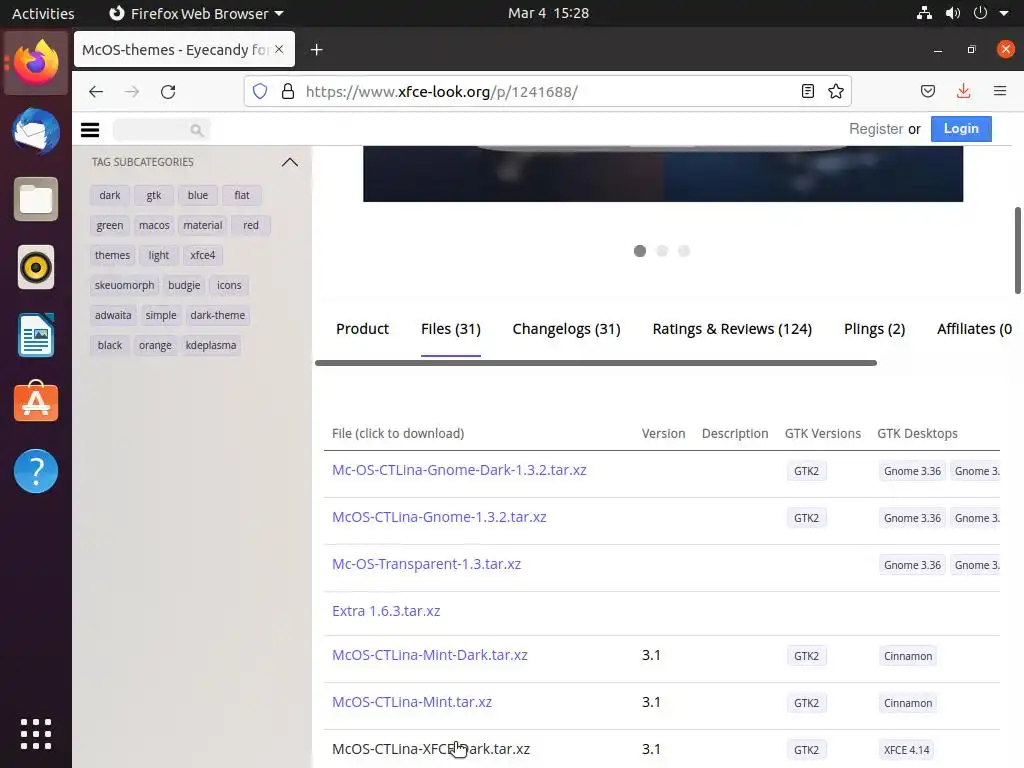Show applications grid in the dock
Image resolution: width=1024 pixels, height=768 pixels.
(36, 734)
